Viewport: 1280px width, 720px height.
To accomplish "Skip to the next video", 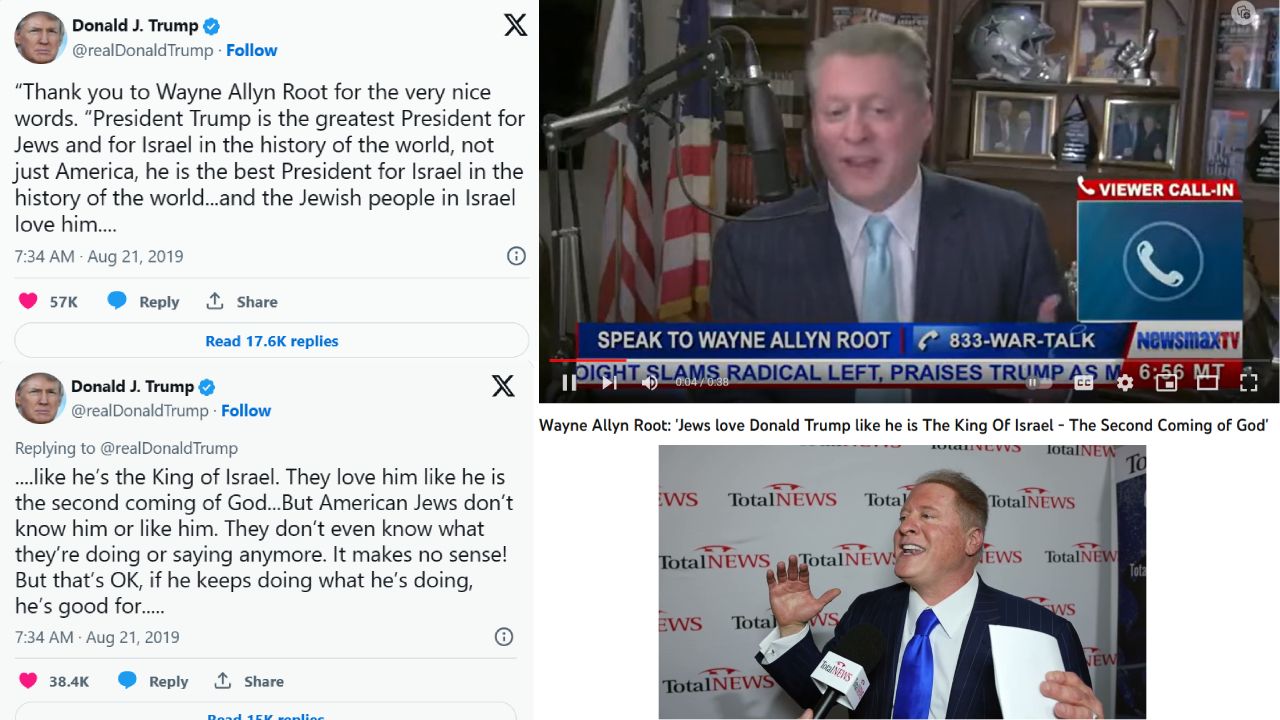I will [609, 382].
